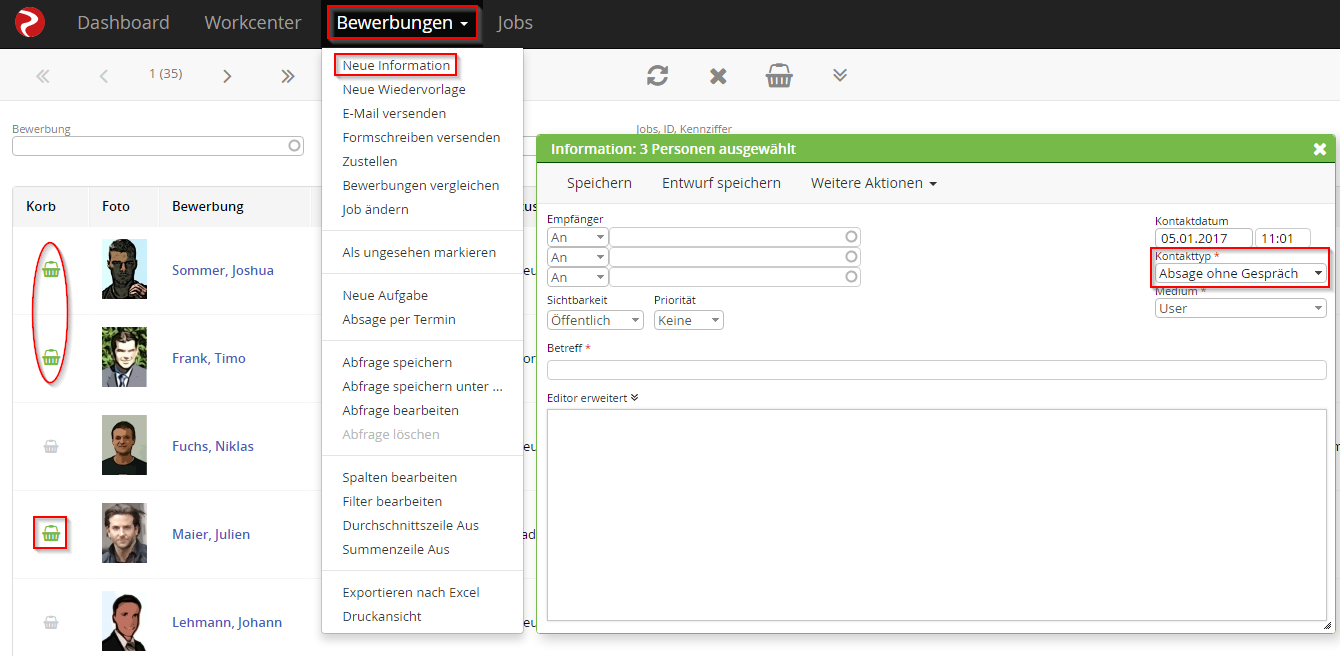
Task: Click the Kontaktdatum date field
Action: pyautogui.click(x=1204, y=239)
